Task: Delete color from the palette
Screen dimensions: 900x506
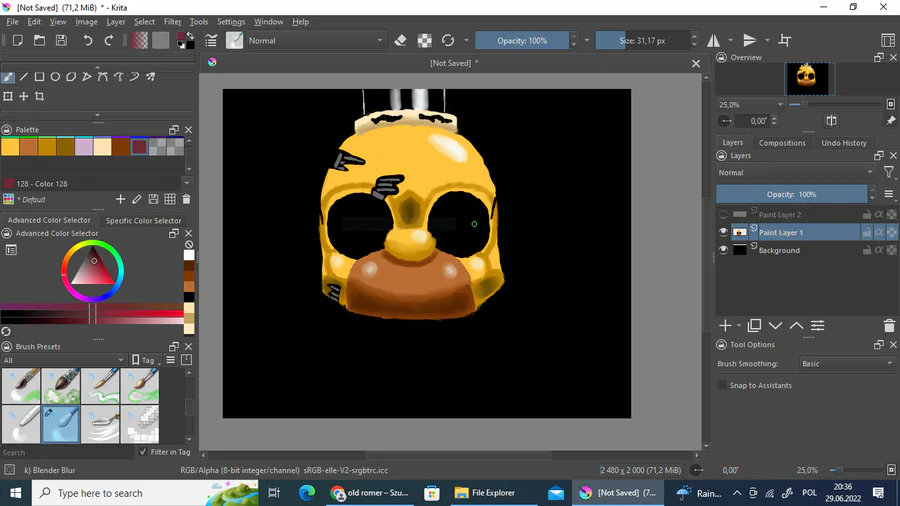Action: pyautogui.click(x=186, y=199)
